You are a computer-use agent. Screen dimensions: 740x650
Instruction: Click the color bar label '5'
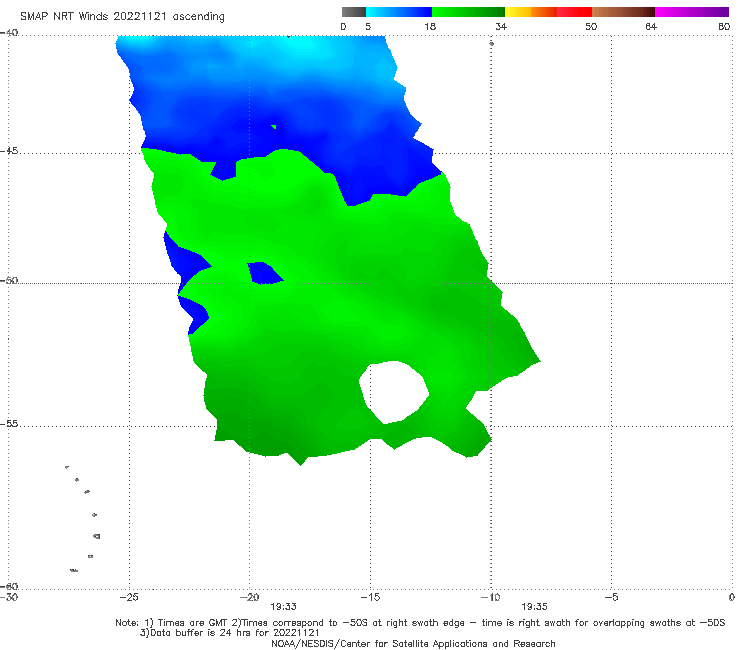368,26
